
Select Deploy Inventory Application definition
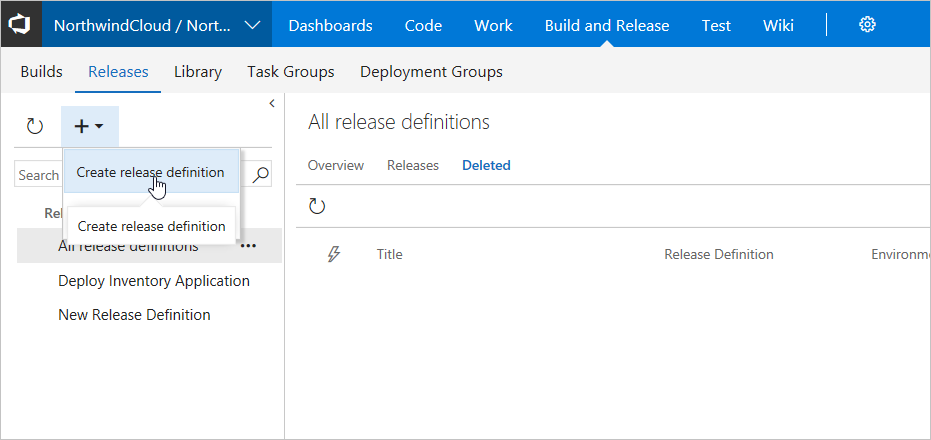[154, 281]
